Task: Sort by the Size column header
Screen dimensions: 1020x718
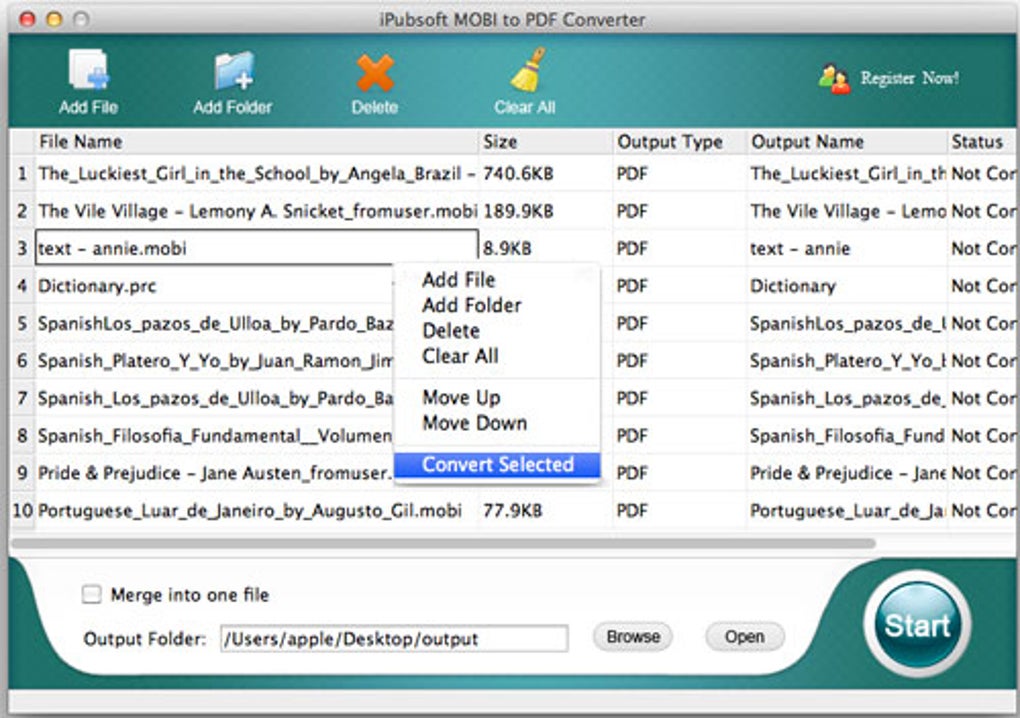Action: click(545, 142)
